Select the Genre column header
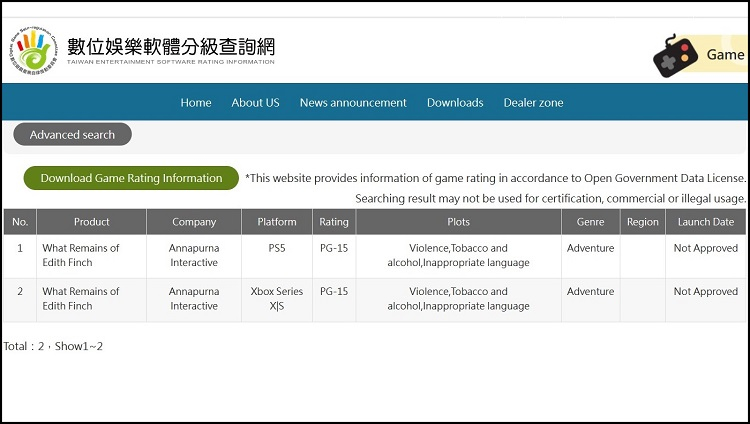The width and height of the screenshot is (750, 424). pos(590,222)
